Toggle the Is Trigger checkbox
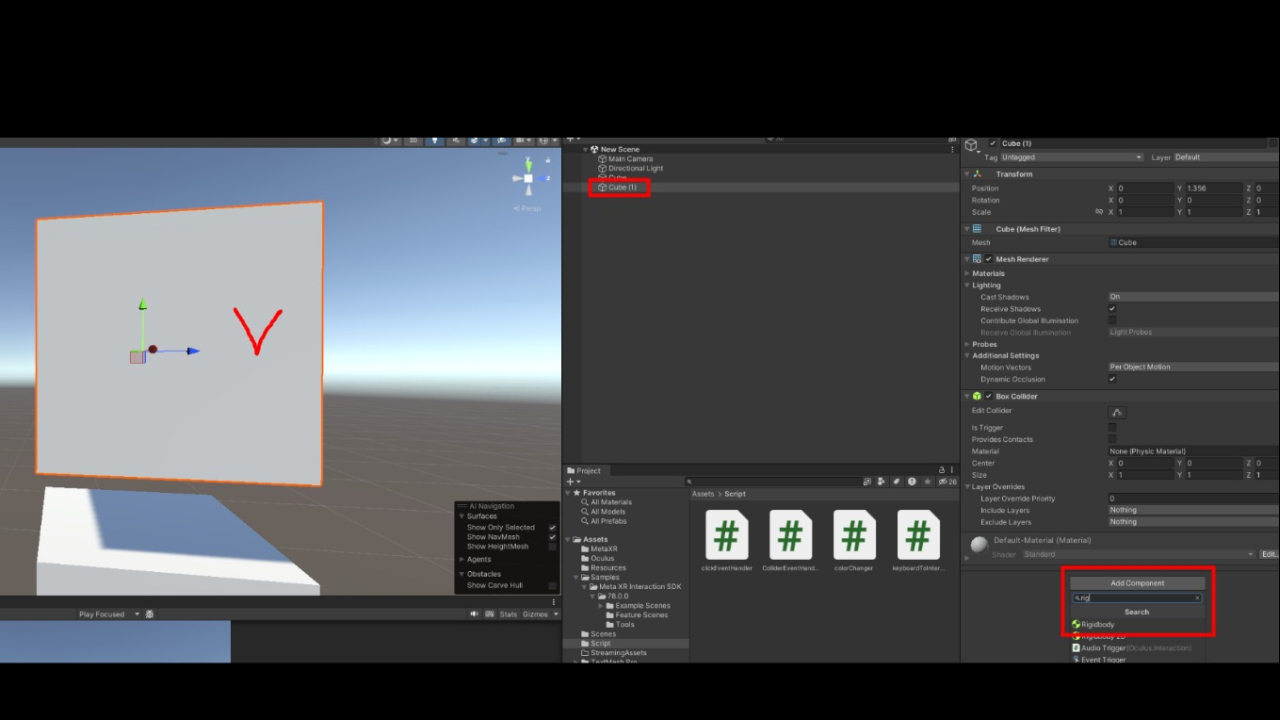Viewport: 1280px width, 720px height. click(1112, 428)
